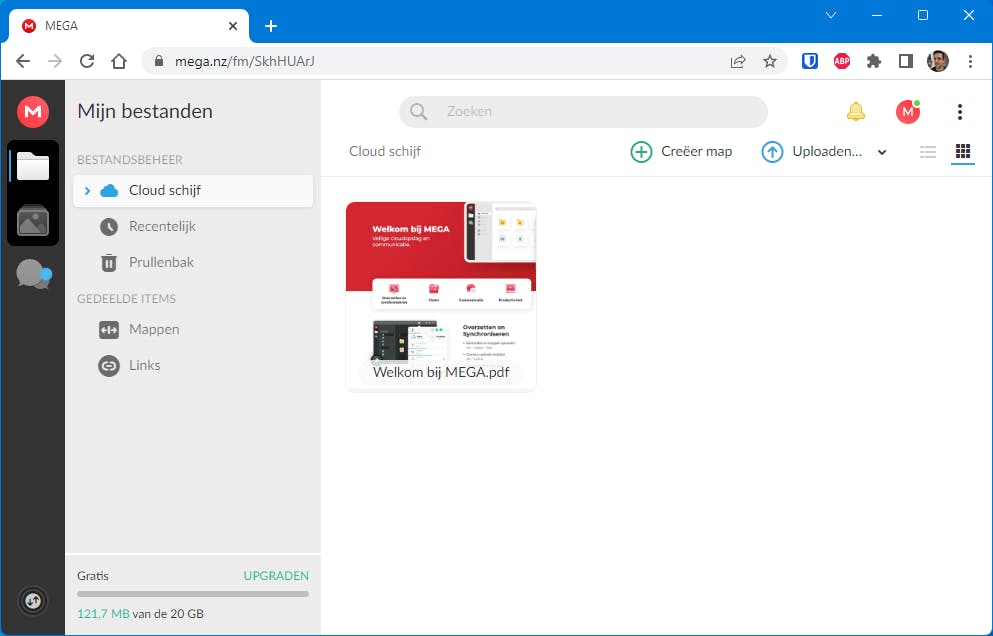993x636 pixels.
Task: Click the Welkom bij MEGA.pdf file name
Action: coord(441,372)
